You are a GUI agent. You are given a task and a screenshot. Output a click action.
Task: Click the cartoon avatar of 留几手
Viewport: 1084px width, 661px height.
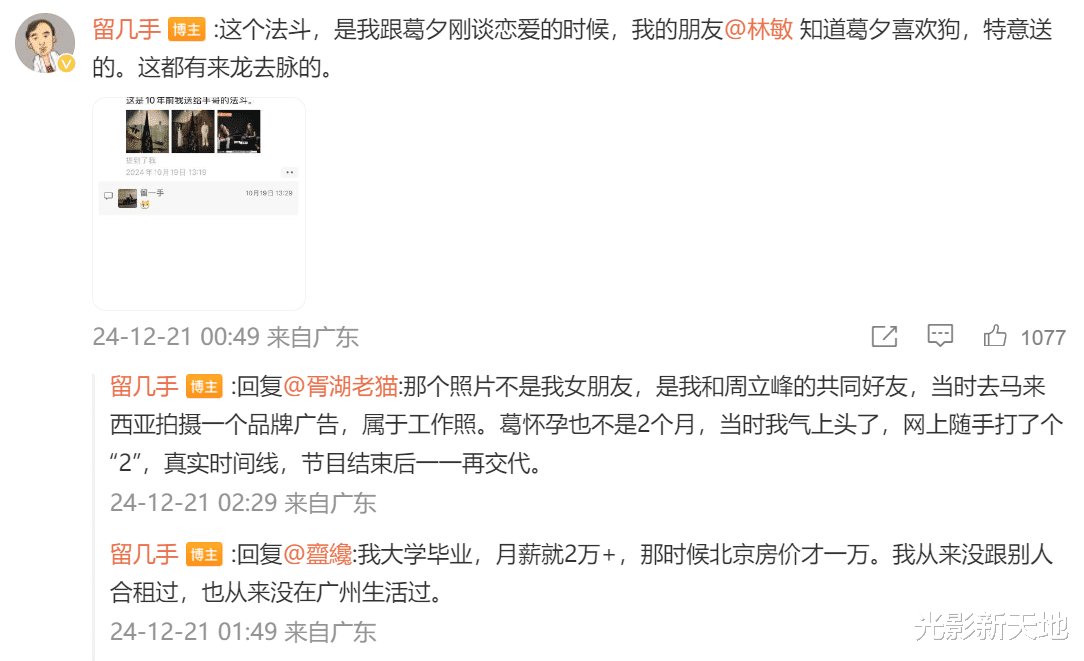click(x=45, y=43)
